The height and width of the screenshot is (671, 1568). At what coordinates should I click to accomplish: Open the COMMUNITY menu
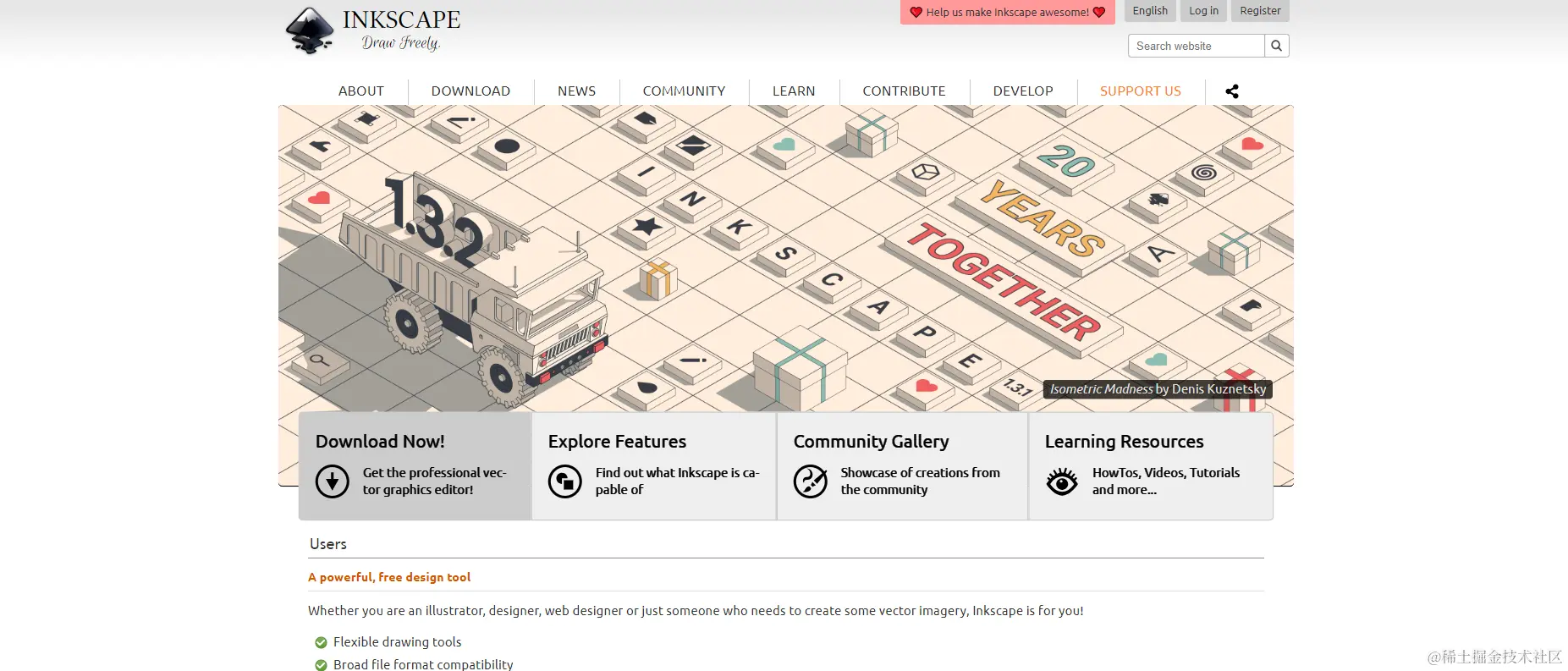[x=684, y=91]
